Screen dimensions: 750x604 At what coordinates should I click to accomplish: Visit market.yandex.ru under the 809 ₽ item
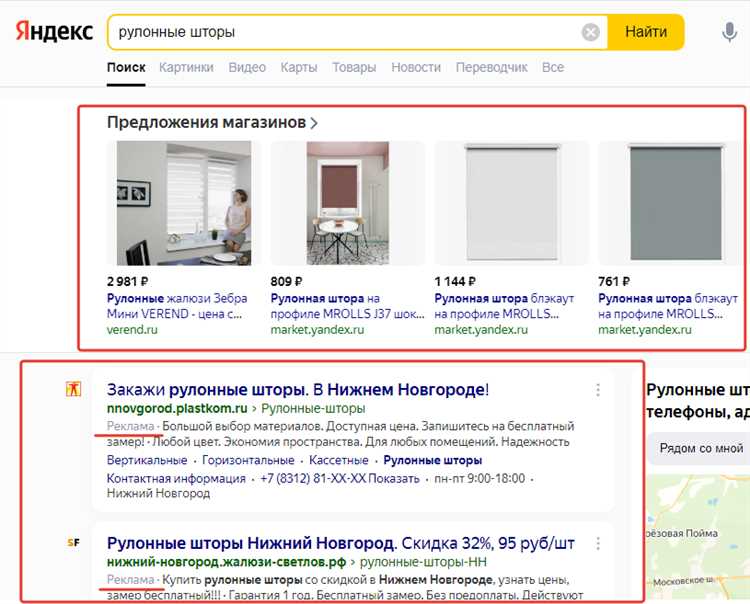[317, 329]
